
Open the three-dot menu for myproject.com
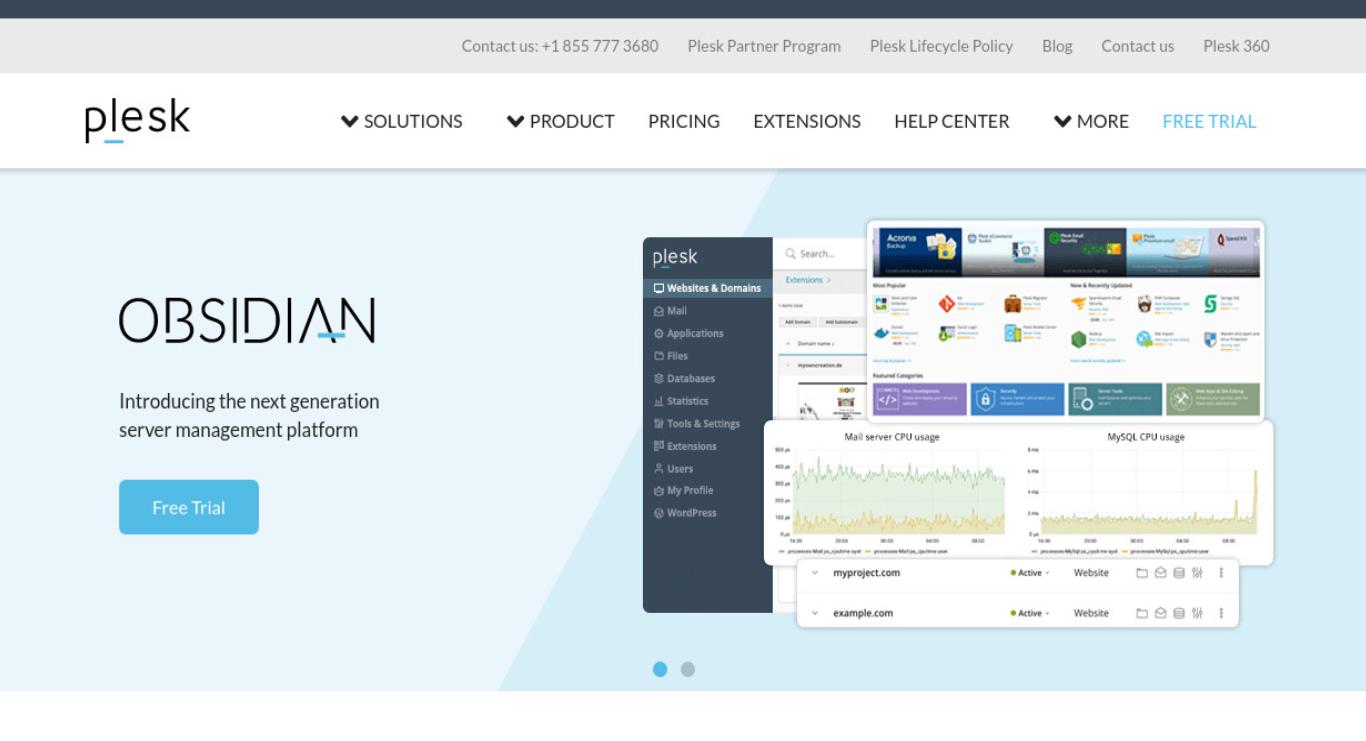(1221, 573)
